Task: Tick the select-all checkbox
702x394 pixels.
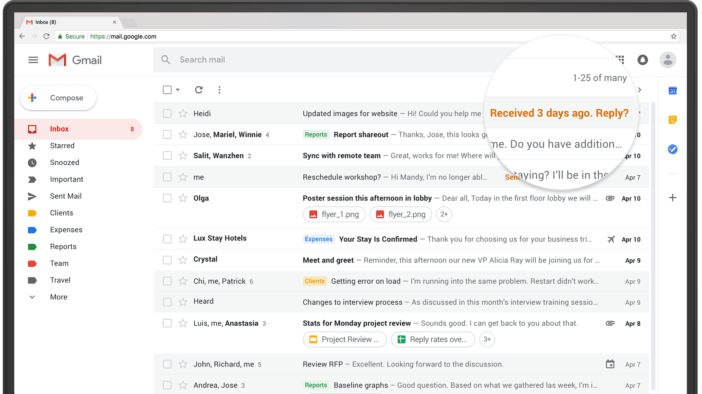Action: (167, 90)
